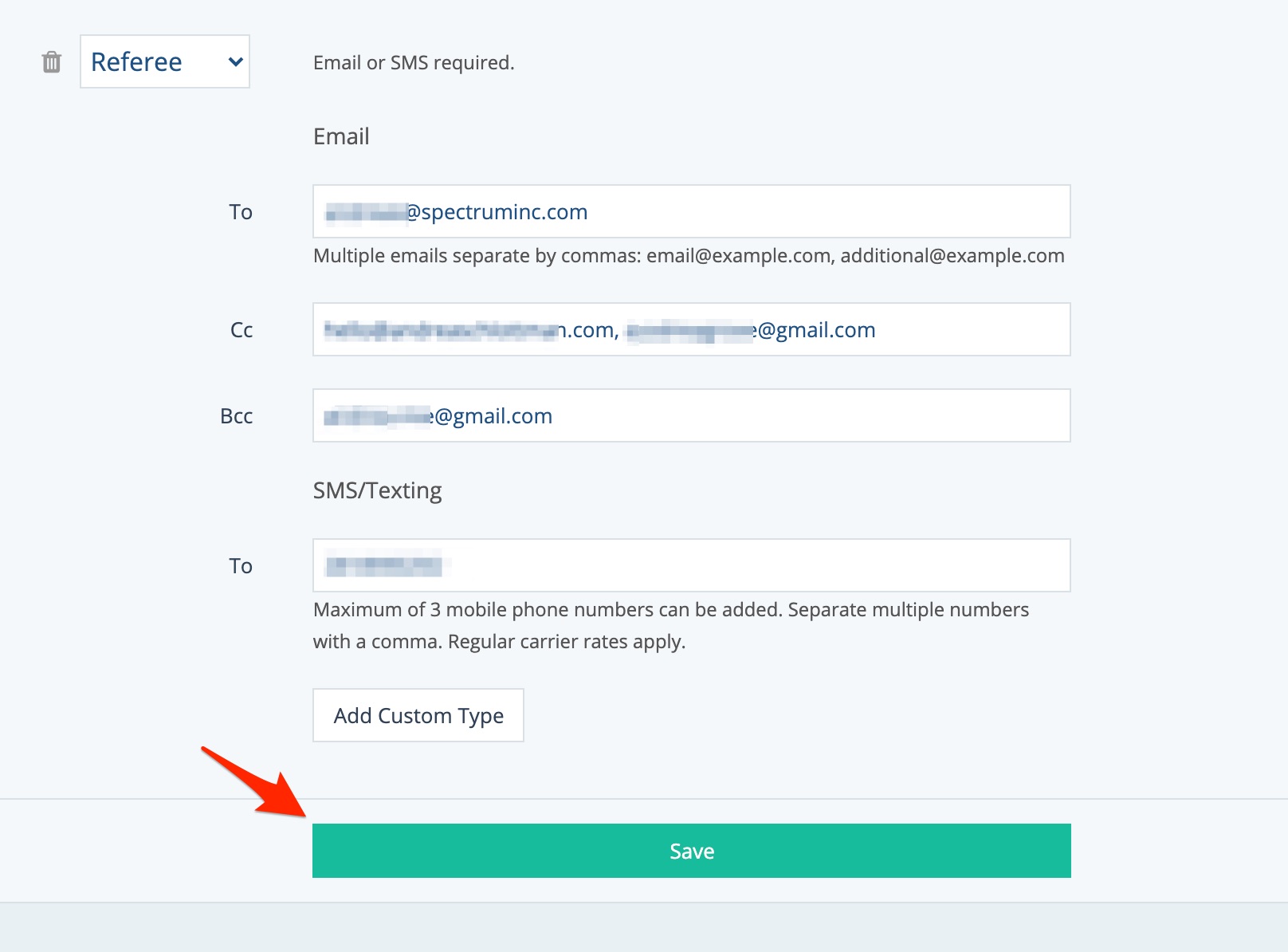Click the "Email or SMS required." notice
The width and height of the screenshot is (1288, 952).
click(x=414, y=63)
